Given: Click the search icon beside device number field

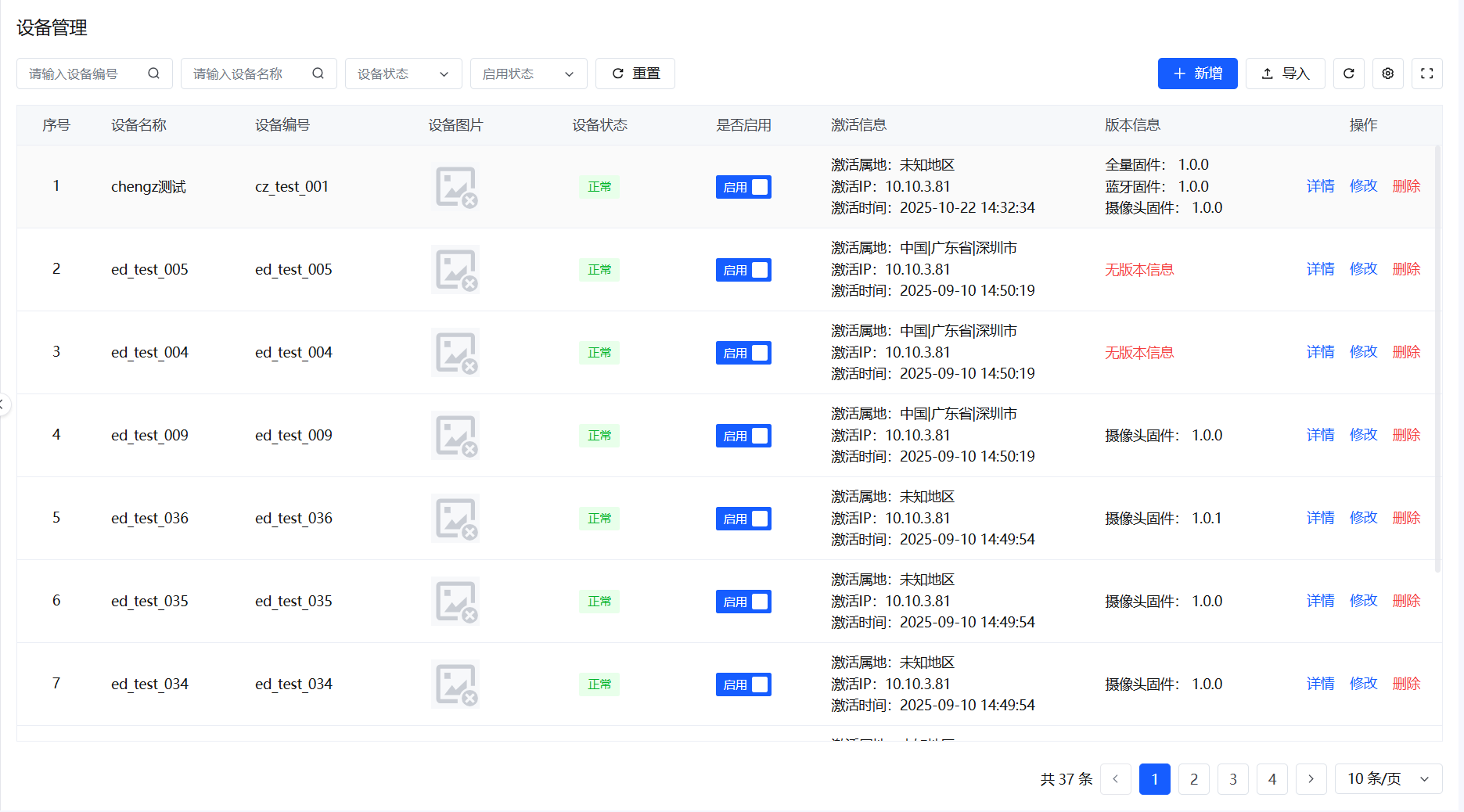Looking at the screenshot, I should pos(153,73).
